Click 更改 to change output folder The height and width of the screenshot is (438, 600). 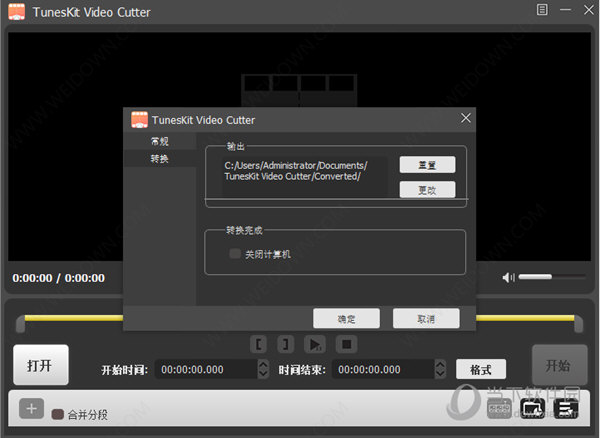pyautogui.click(x=427, y=190)
